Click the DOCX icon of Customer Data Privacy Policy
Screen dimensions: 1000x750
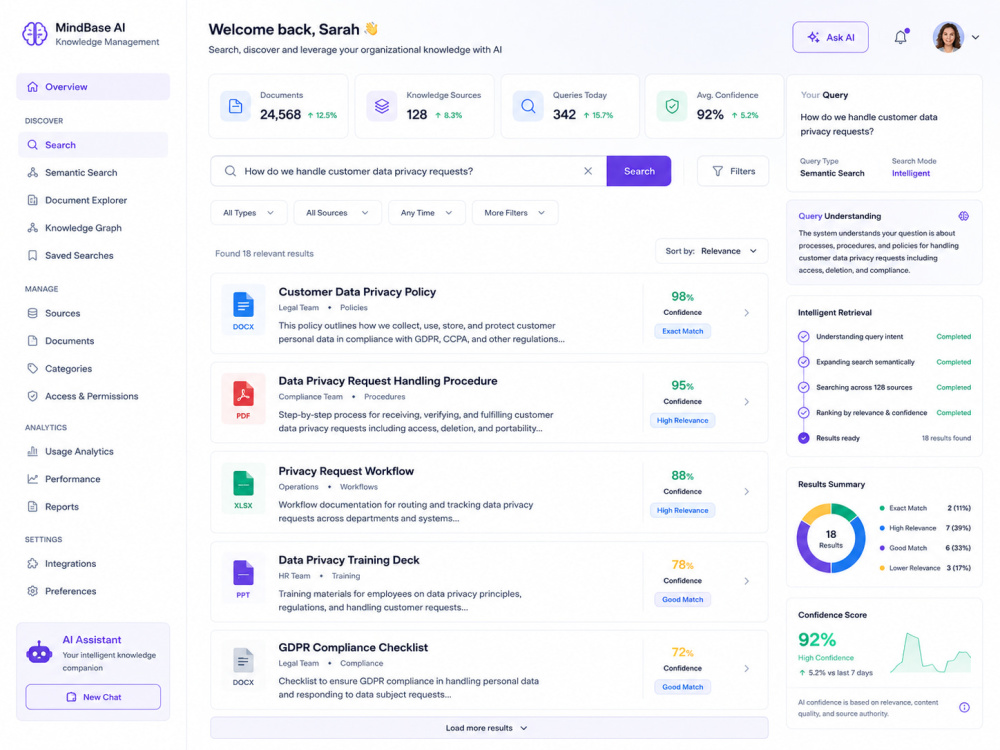pos(243,310)
